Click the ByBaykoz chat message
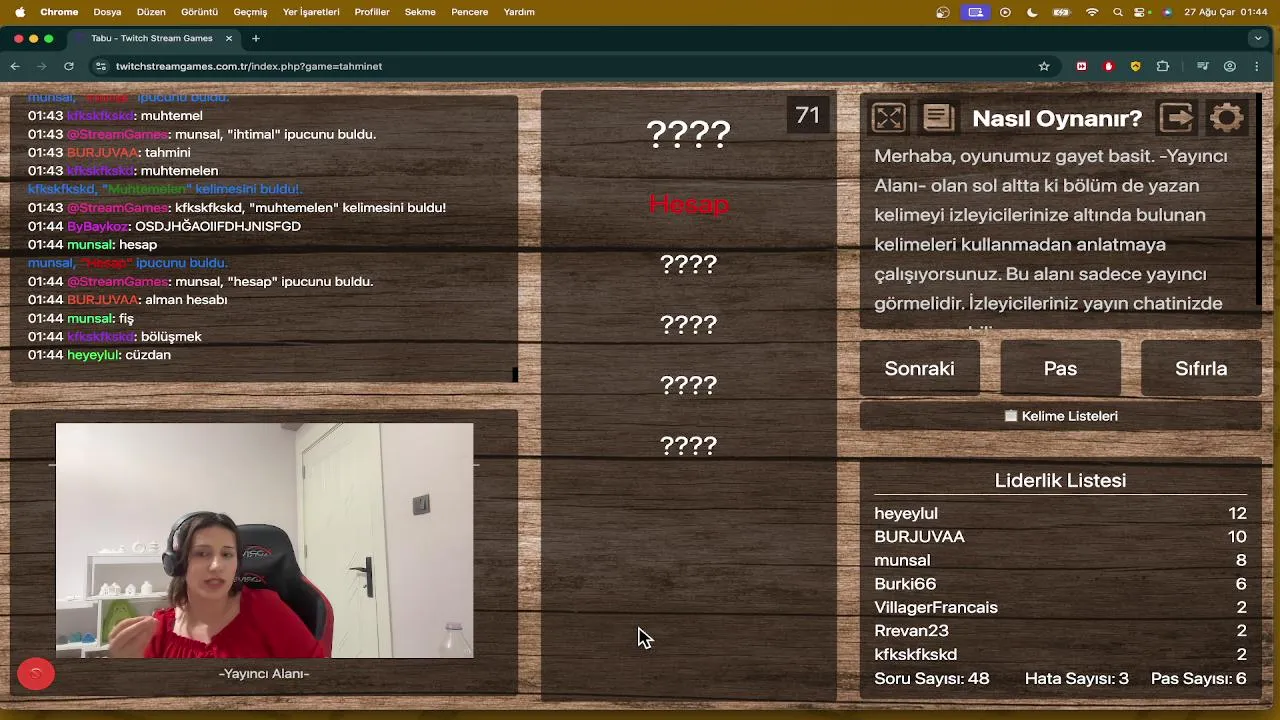The image size is (1280, 720). [164, 226]
